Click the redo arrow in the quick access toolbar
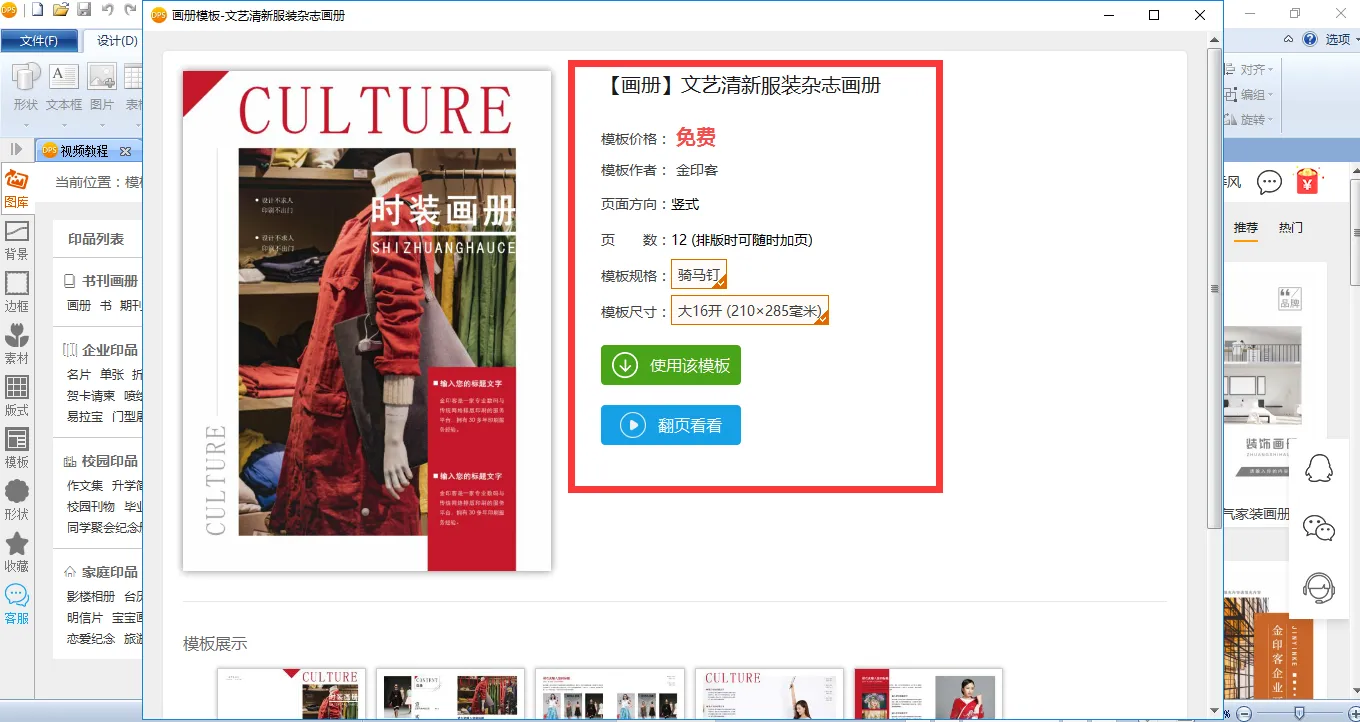1360x722 pixels. point(130,10)
